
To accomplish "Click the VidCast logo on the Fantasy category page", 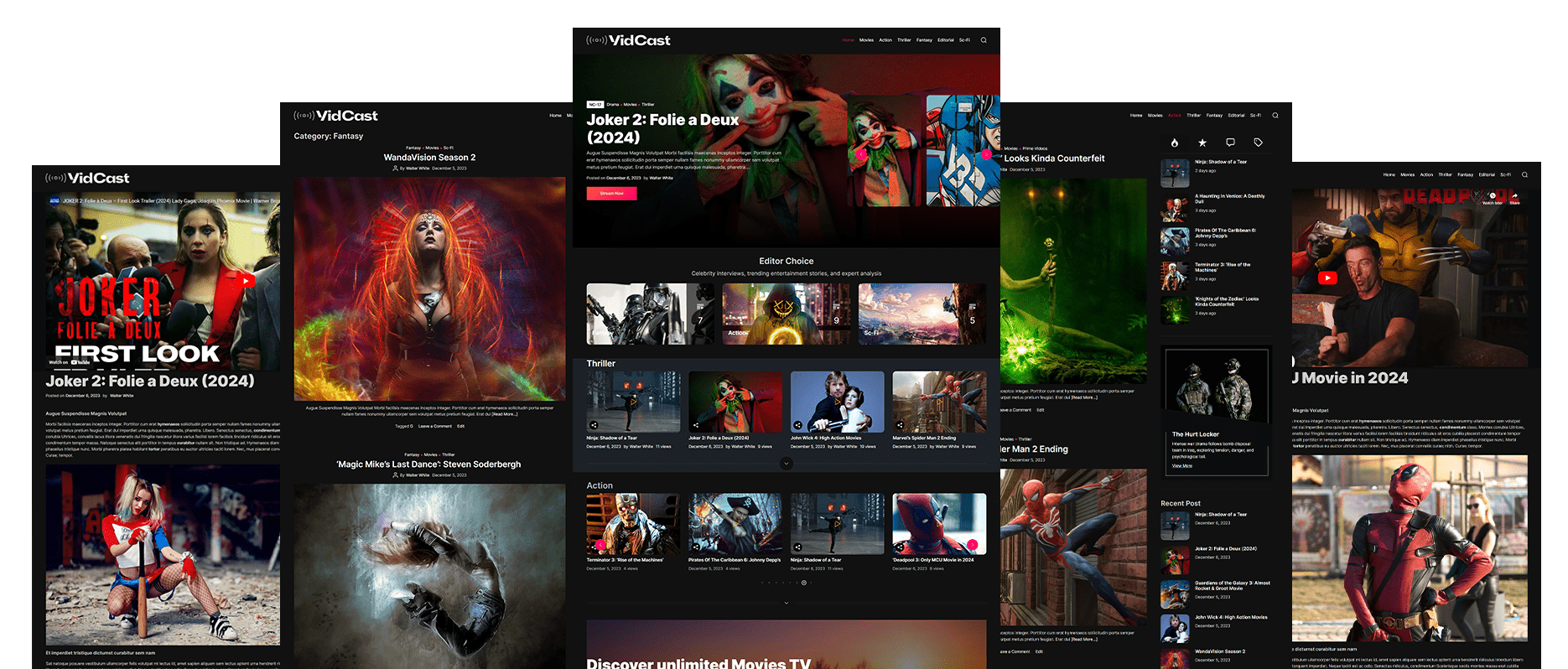I will point(335,116).
